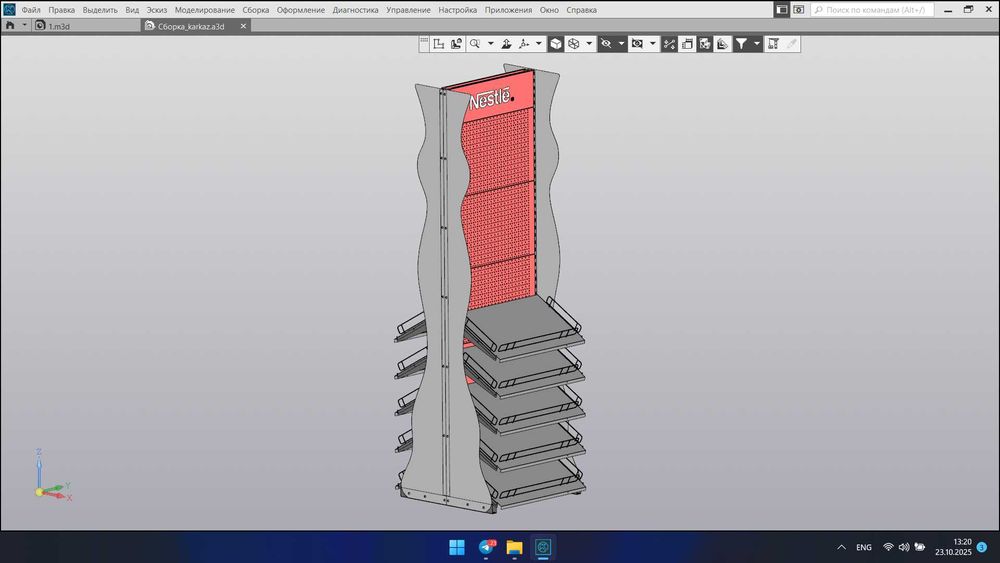Open the Windows Start button
Screen dimensions: 1000x563
(x=457, y=547)
